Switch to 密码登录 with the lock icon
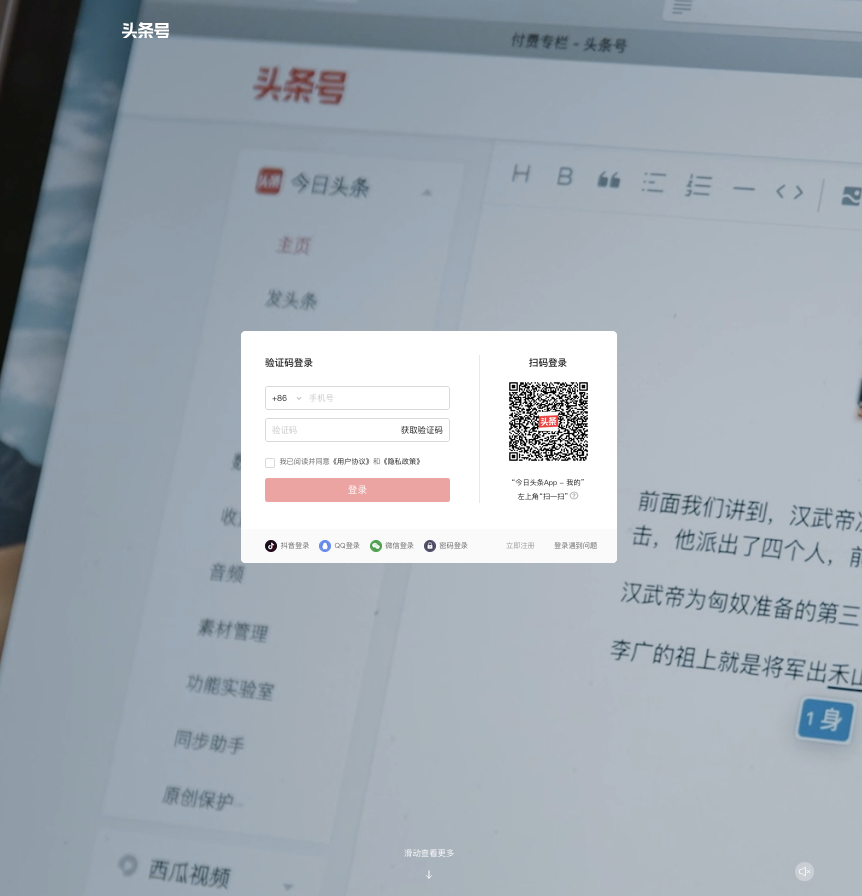Image resolution: width=862 pixels, height=896 pixels. 446,546
